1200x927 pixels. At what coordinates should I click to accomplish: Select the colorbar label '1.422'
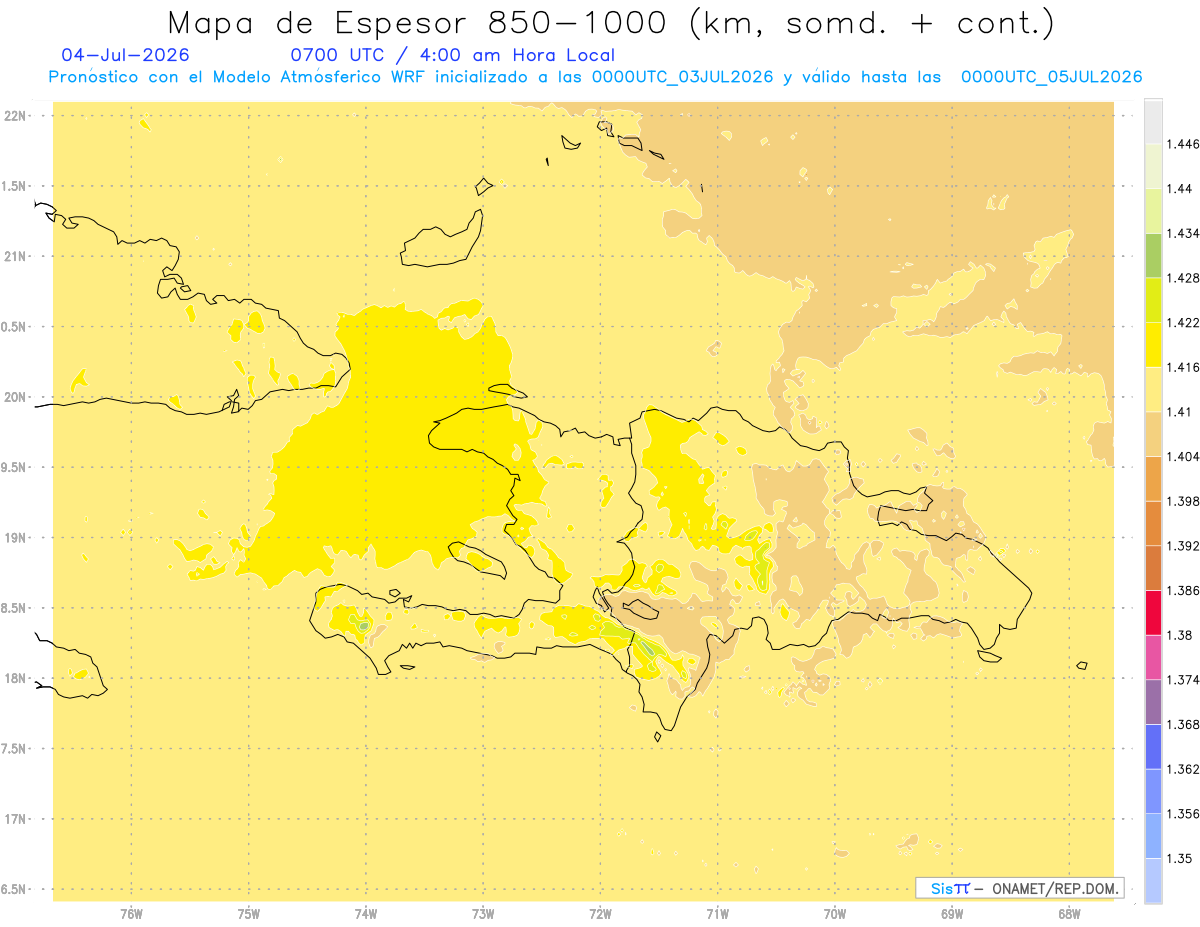click(x=1183, y=323)
